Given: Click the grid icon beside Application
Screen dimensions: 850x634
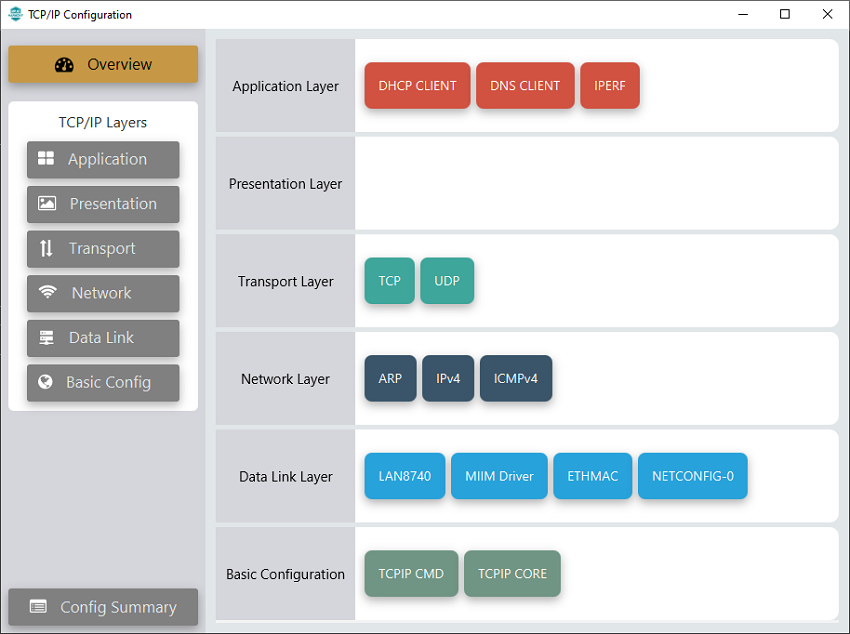Looking at the screenshot, I should point(46,159).
